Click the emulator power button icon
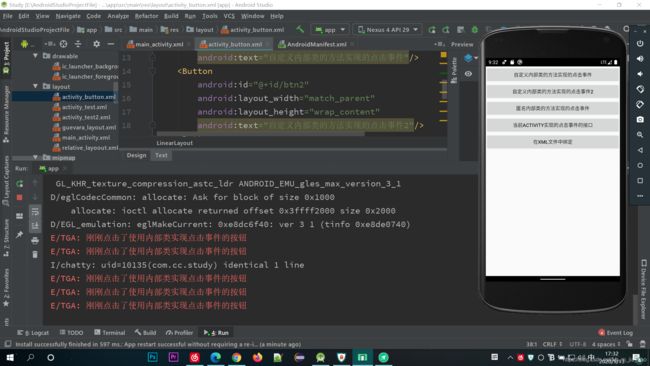 tap(640, 44)
